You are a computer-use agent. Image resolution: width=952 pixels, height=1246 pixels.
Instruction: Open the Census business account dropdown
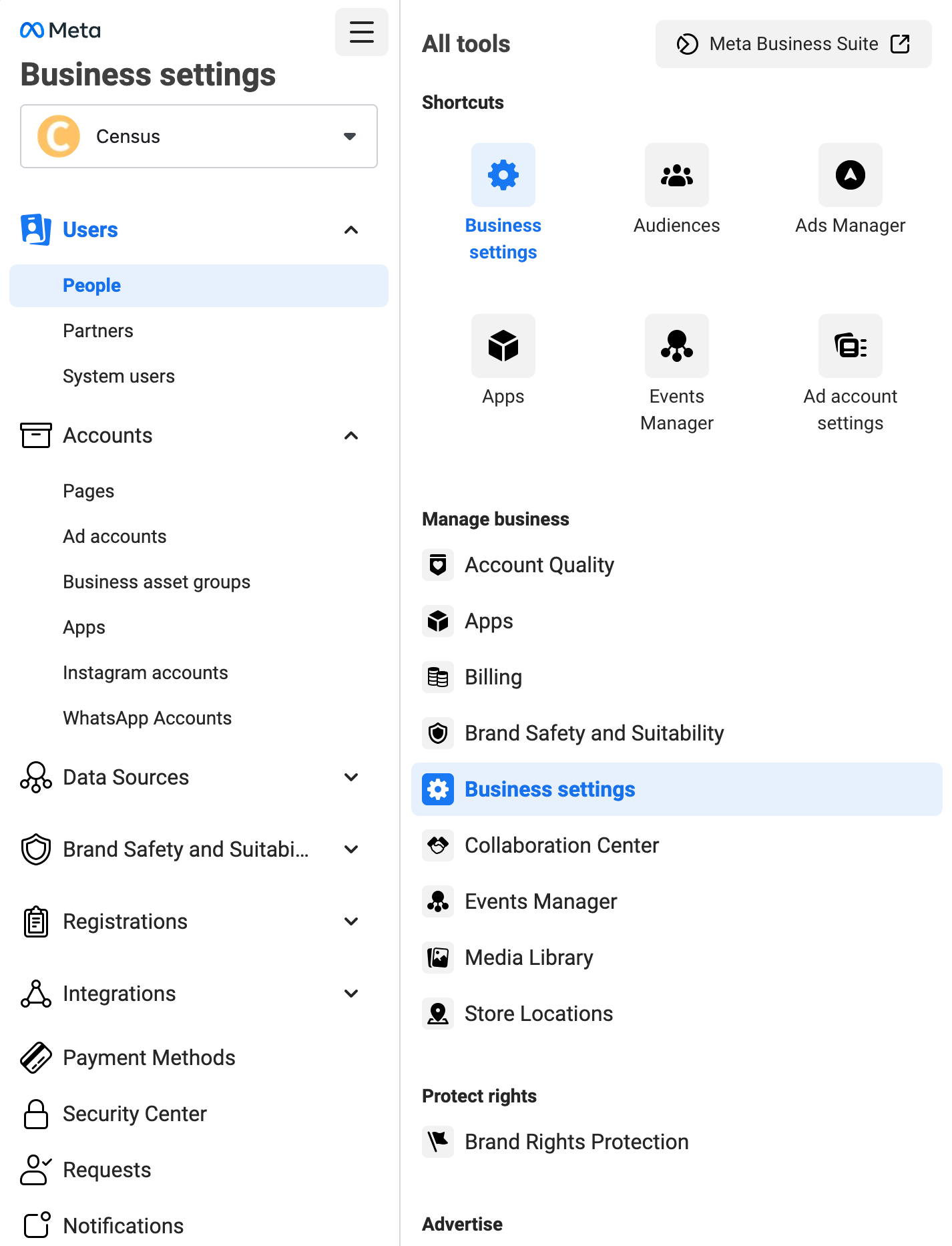click(x=199, y=136)
